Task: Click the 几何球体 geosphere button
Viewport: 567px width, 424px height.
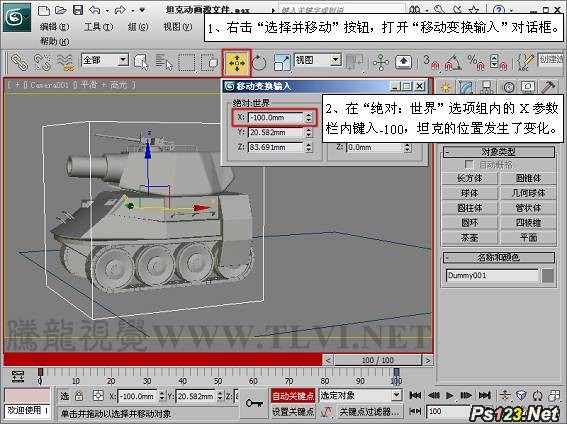Action: pyautogui.click(x=528, y=193)
